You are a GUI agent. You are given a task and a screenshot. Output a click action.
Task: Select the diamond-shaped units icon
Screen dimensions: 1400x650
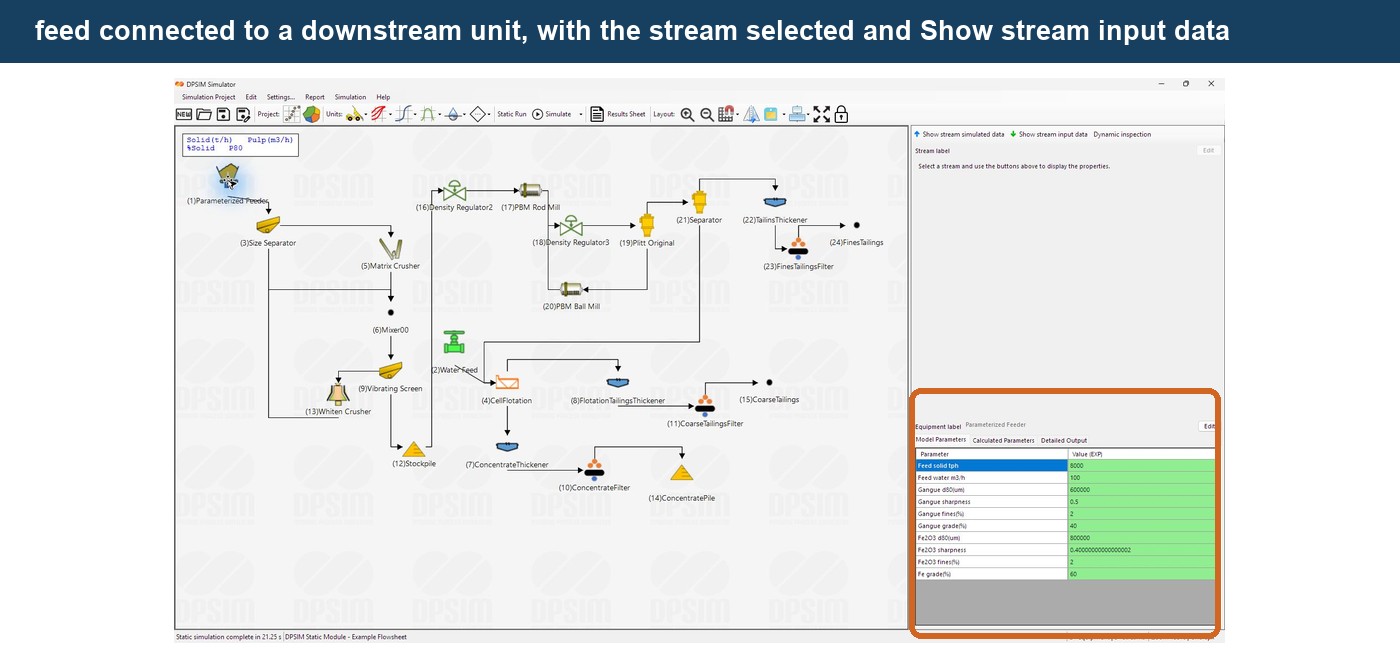pos(478,114)
